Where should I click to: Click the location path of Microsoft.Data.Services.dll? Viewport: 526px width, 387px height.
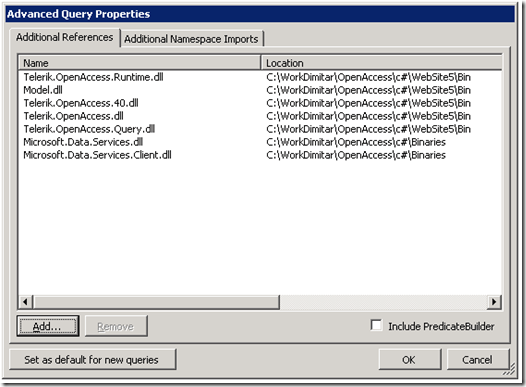coord(356,142)
